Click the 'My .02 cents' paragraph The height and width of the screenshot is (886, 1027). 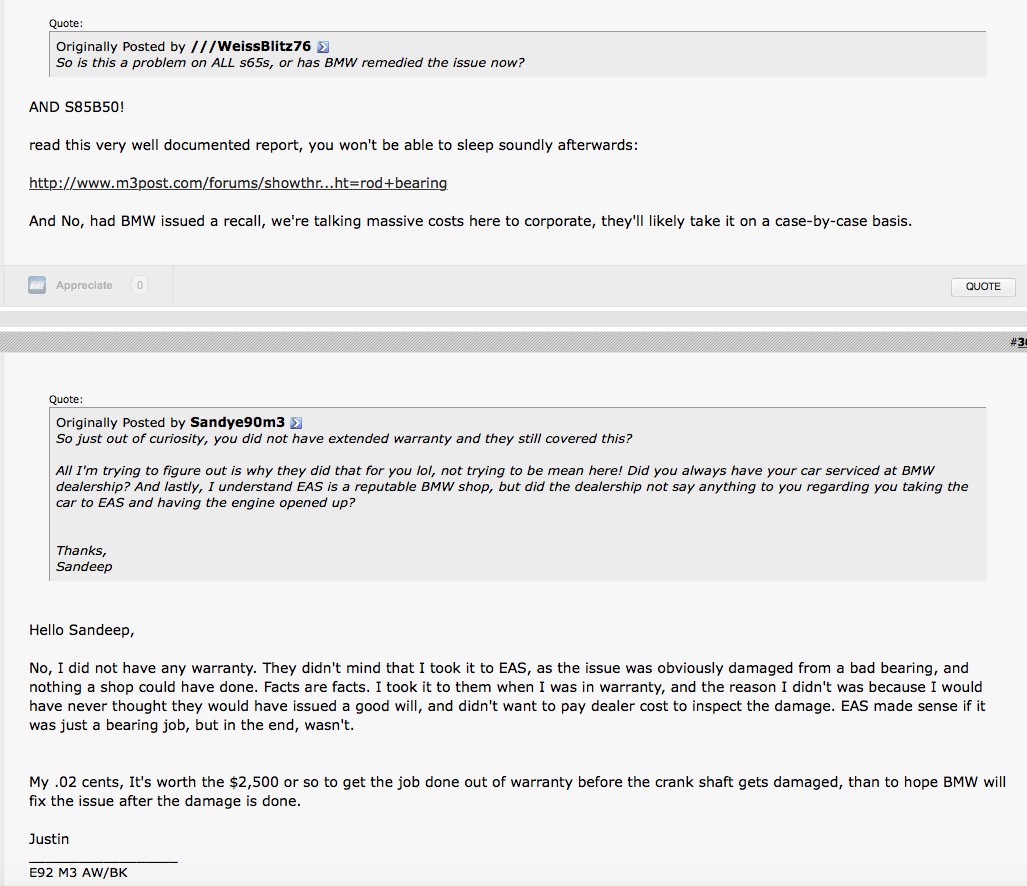pos(517,791)
